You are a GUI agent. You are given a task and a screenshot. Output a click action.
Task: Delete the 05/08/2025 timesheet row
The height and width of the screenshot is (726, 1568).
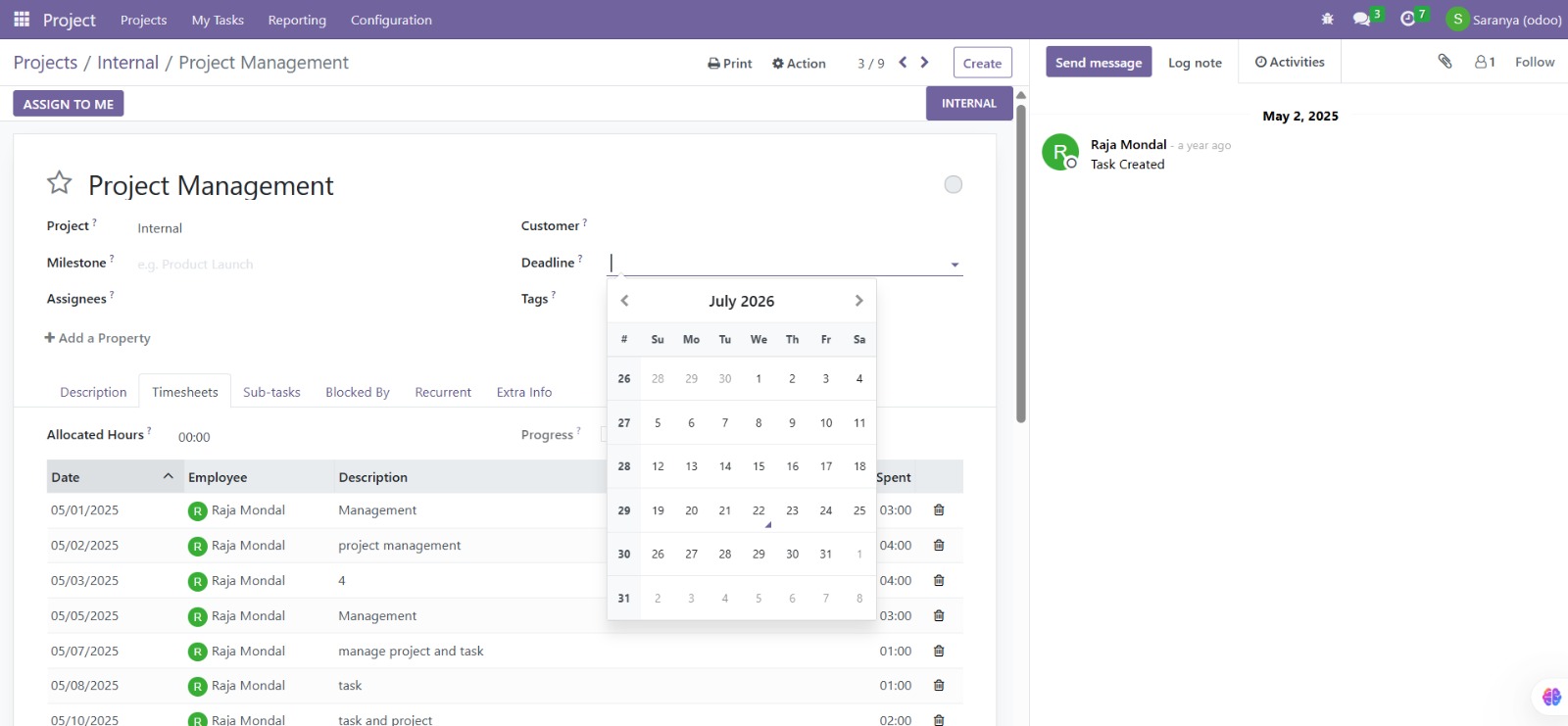coord(939,686)
